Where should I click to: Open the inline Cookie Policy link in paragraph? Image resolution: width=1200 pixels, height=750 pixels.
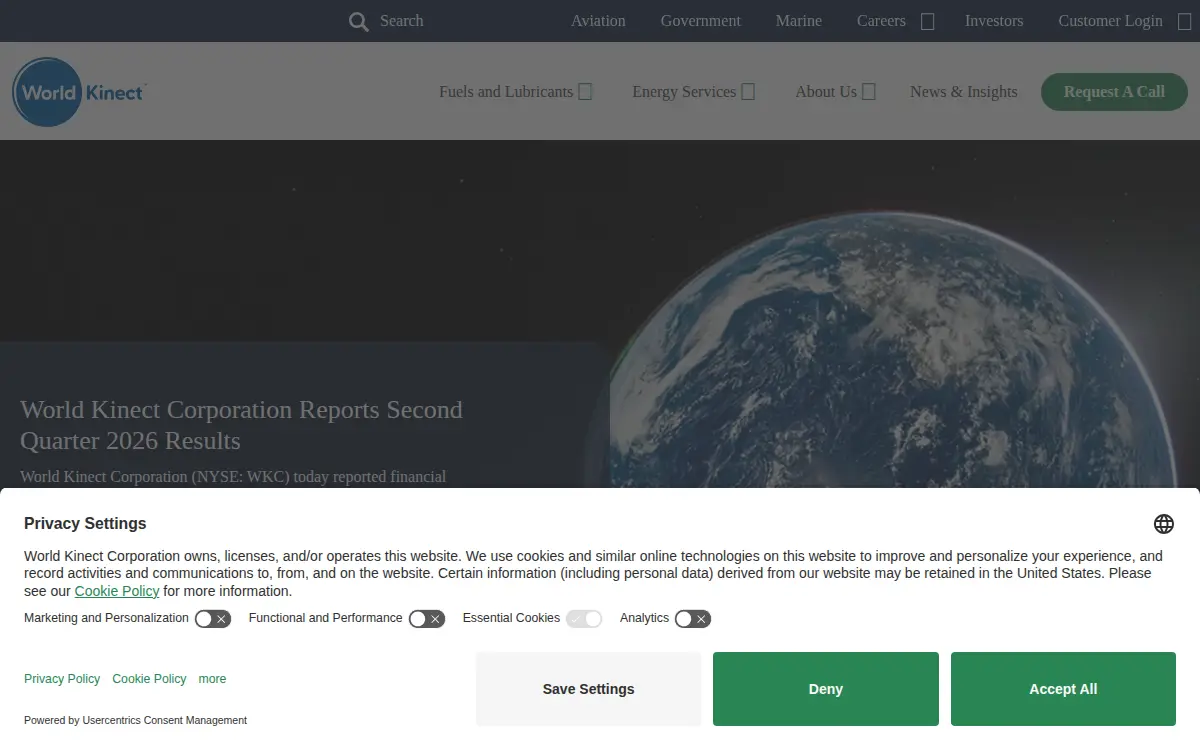(117, 591)
